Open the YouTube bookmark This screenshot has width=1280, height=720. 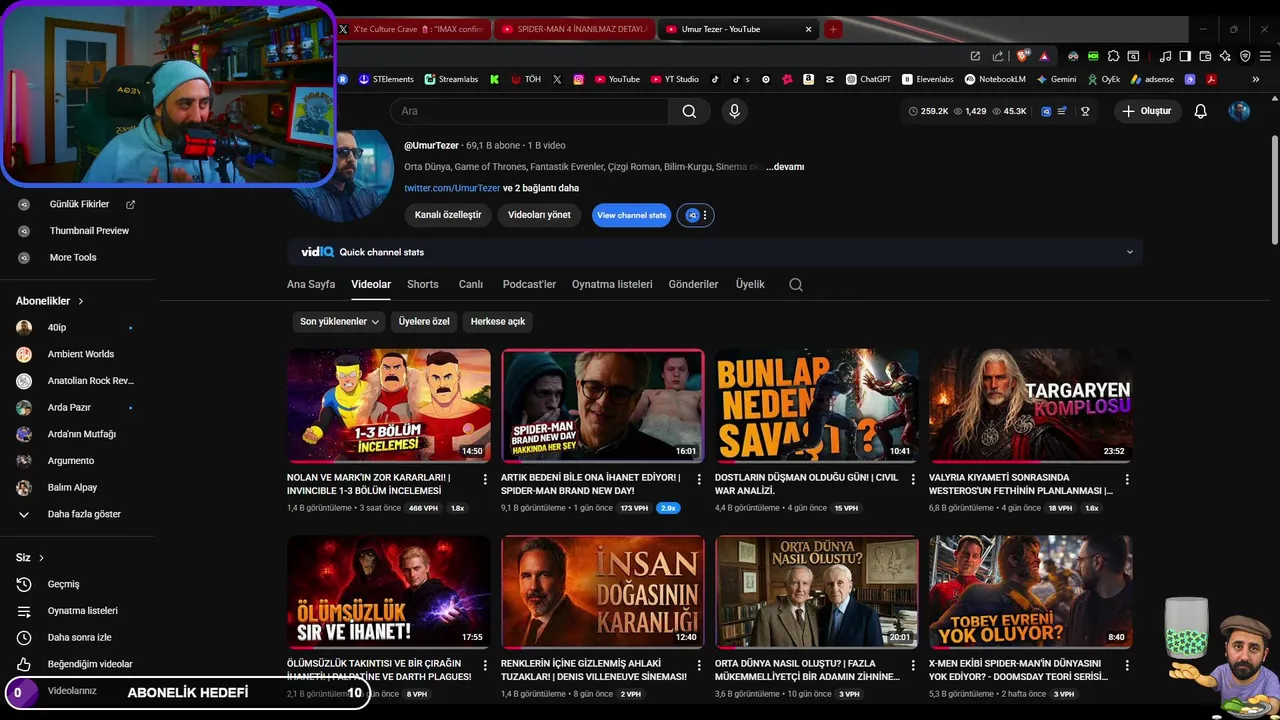tap(617, 79)
